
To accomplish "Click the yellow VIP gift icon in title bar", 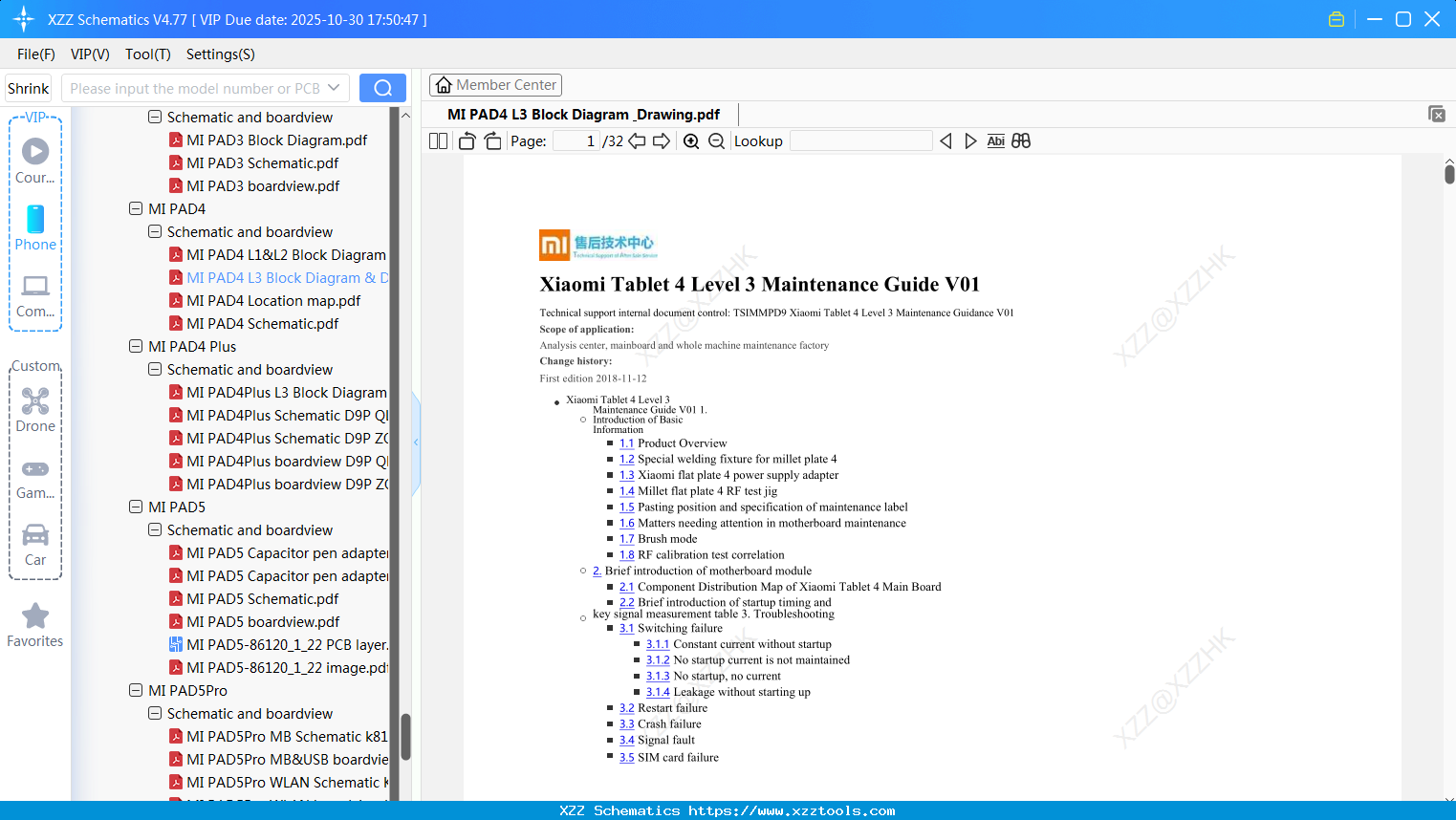I will coord(1336,19).
